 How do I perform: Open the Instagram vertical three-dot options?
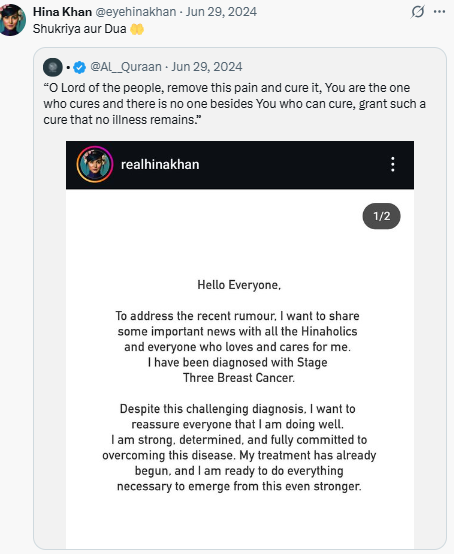pyautogui.click(x=393, y=164)
